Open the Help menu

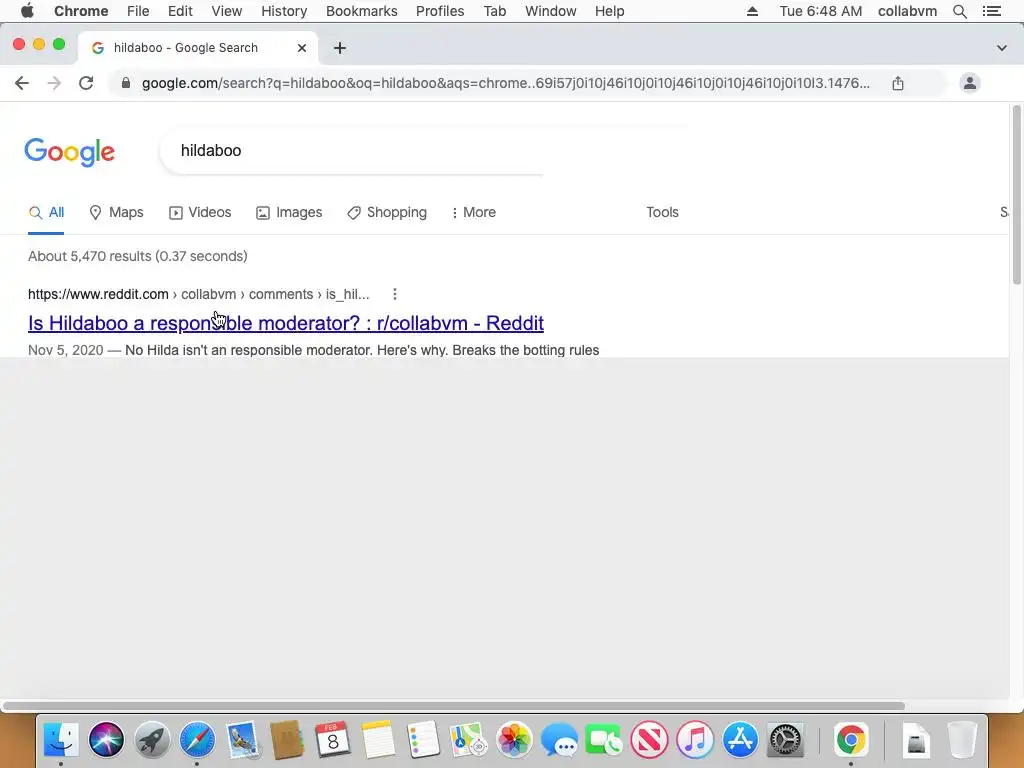pyautogui.click(x=609, y=11)
